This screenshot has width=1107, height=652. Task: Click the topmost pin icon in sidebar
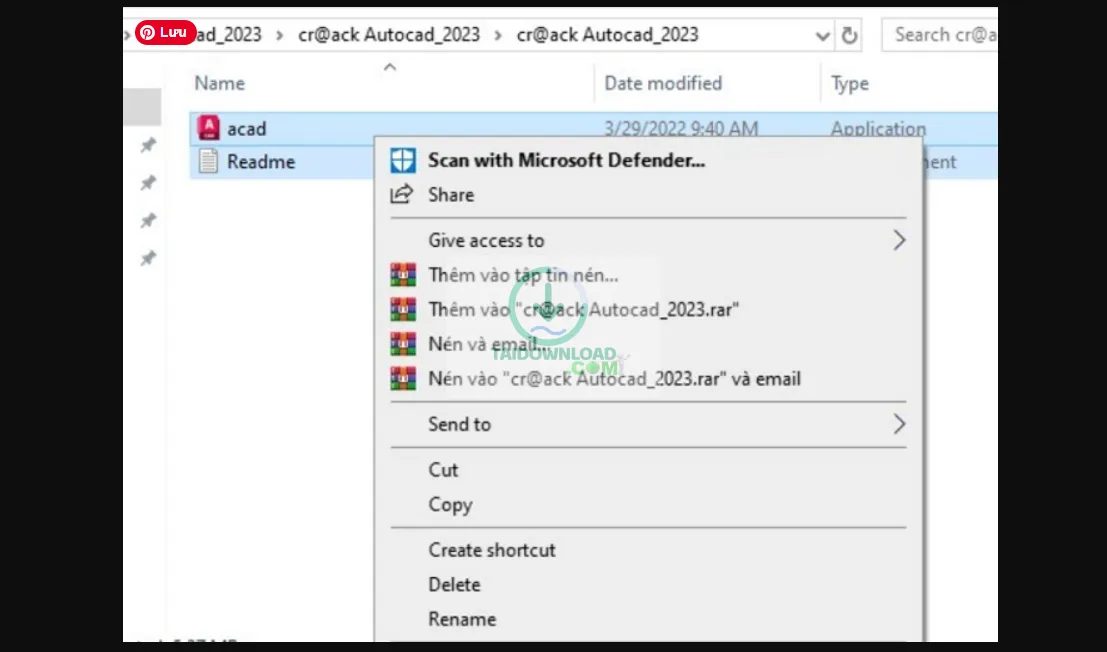(x=147, y=145)
